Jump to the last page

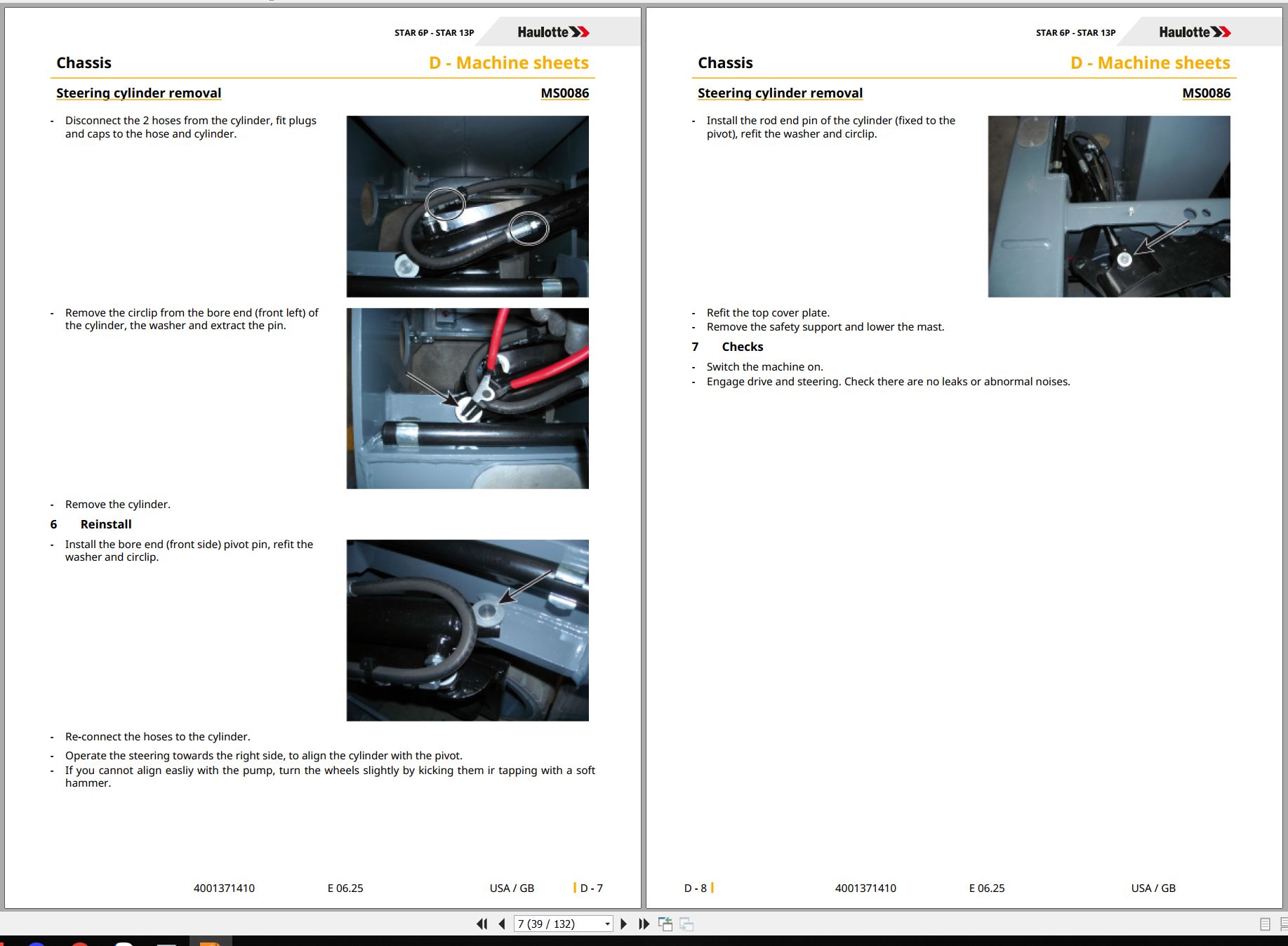[644, 924]
